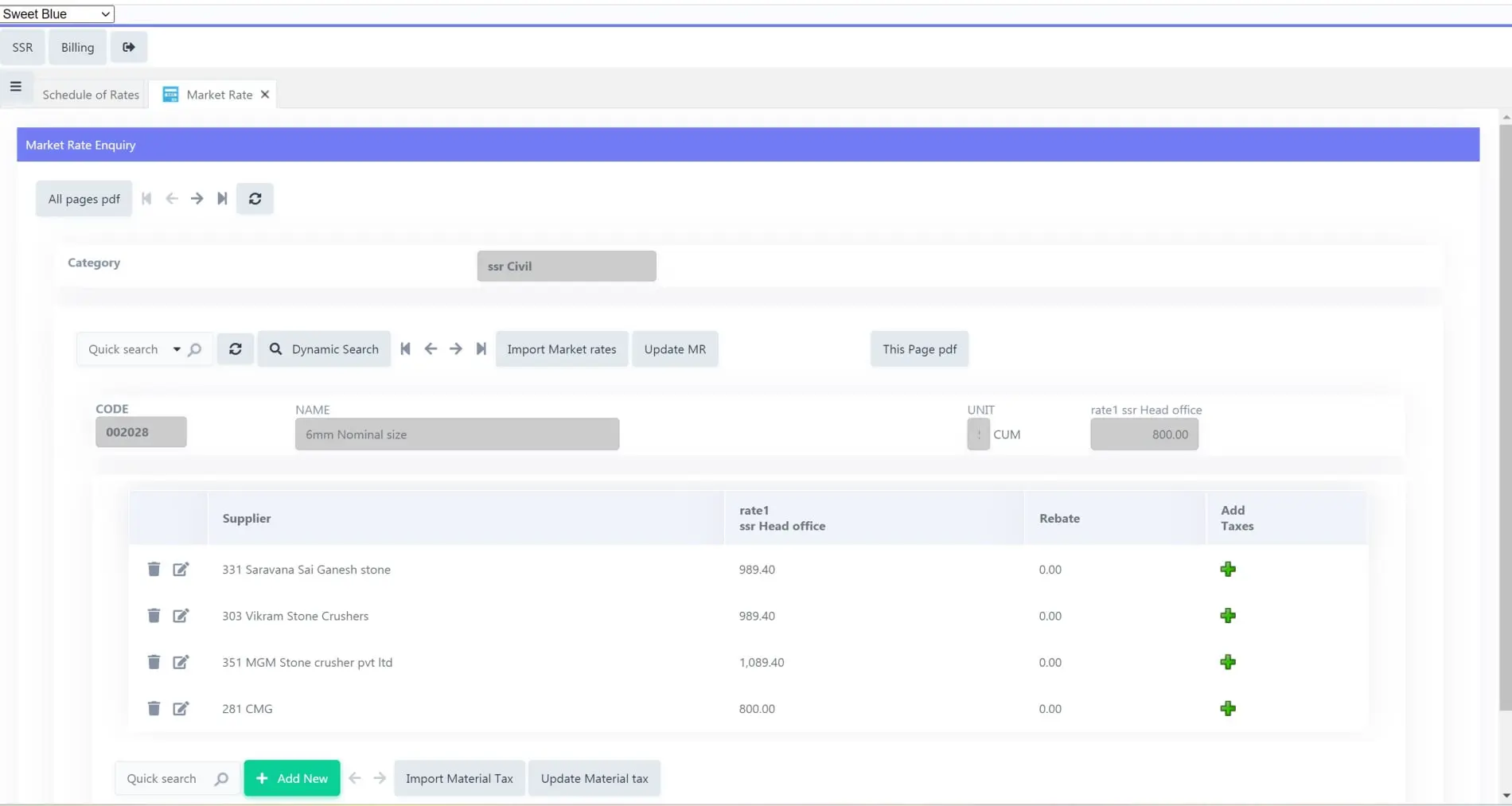1512x806 pixels.
Task: Click the green plus for 281 CMG
Action: point(1228,708)
